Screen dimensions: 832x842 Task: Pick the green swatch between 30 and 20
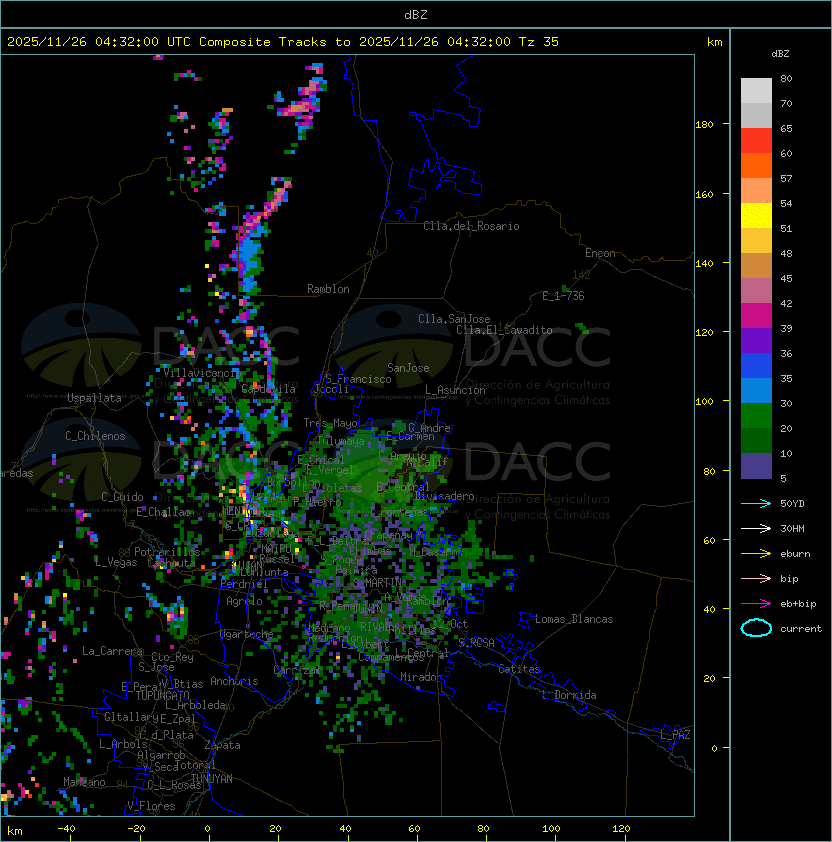pyautogui.click(x=756, y=416)
